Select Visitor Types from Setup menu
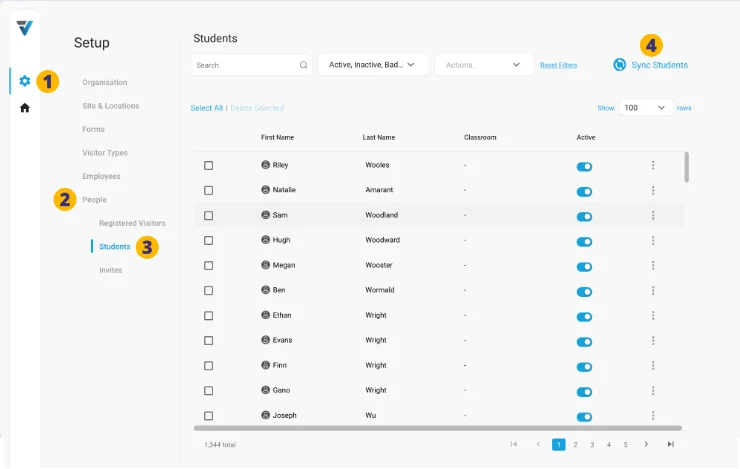This screenshot has height=469, width=740. (x=104, y=153)
